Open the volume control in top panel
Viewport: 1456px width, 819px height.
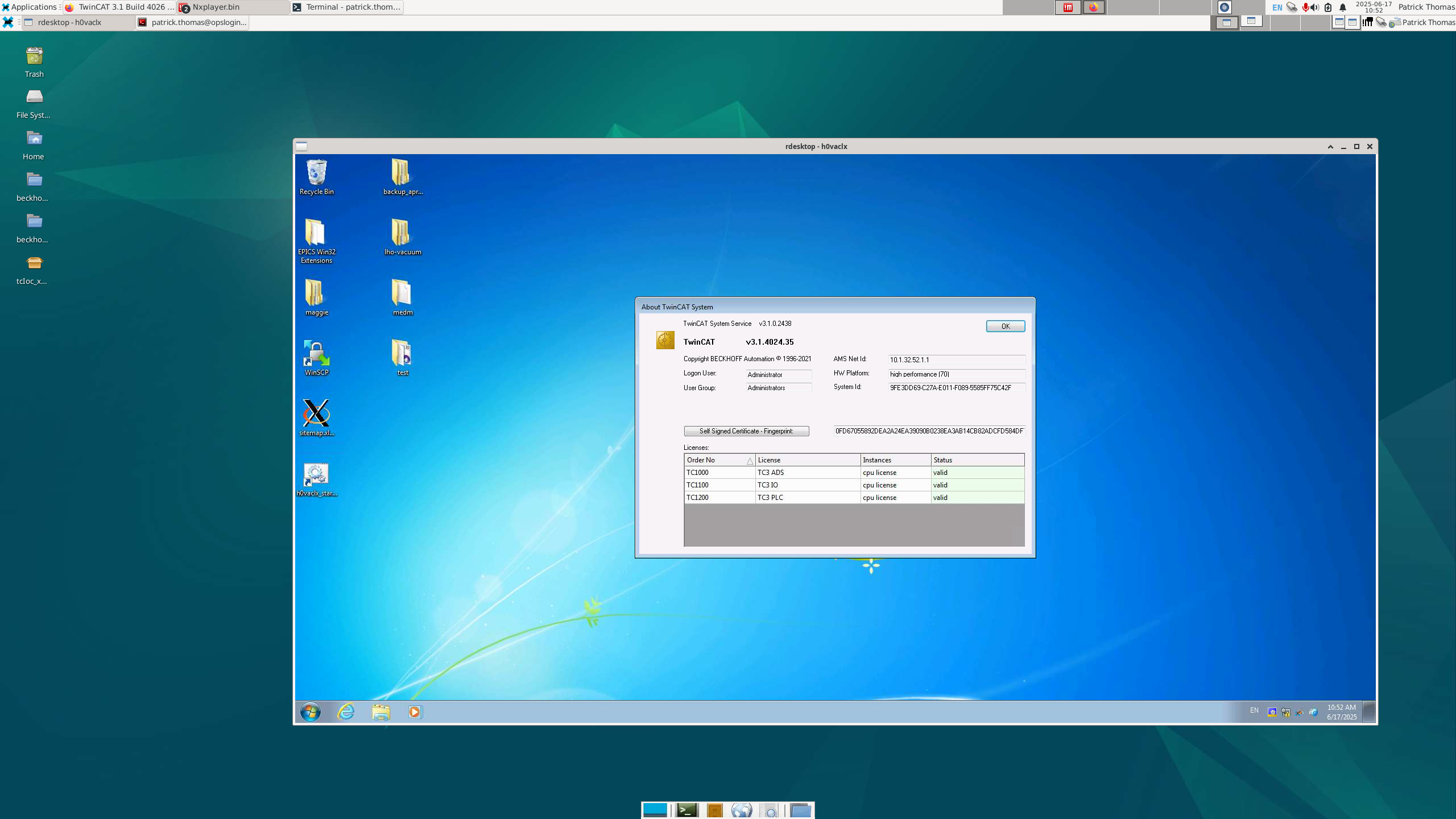[1315, 7]
